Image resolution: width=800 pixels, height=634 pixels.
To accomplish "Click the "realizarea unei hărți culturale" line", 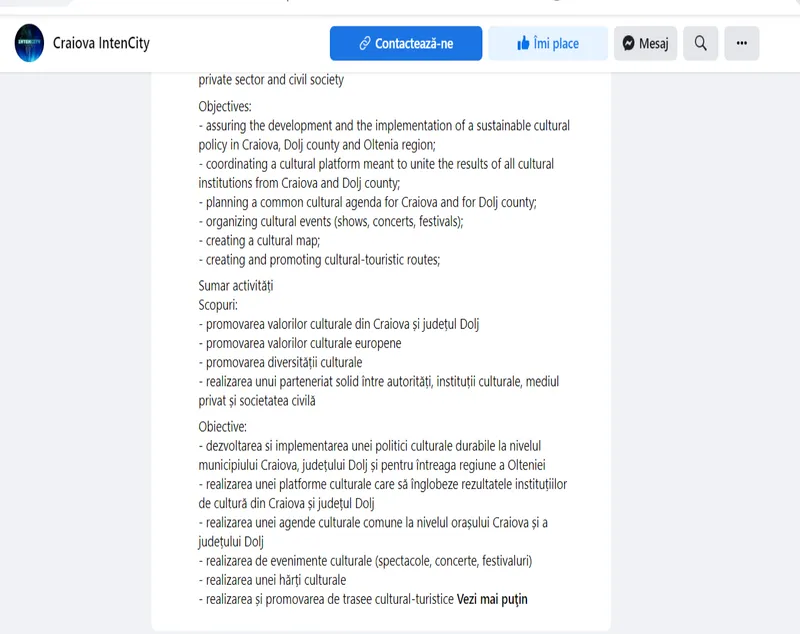I will pos(273,580).
